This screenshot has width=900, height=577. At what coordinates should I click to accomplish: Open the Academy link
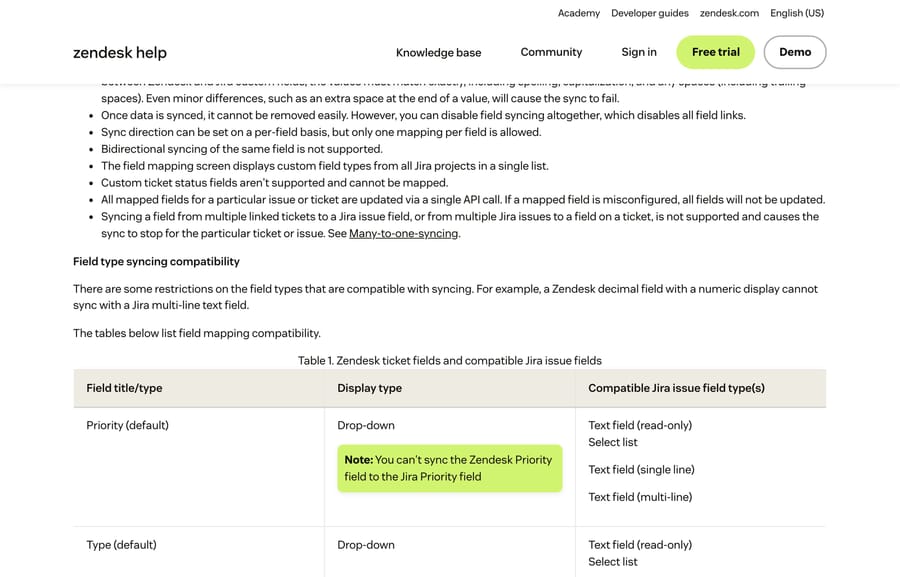click(x=579, y=13)
